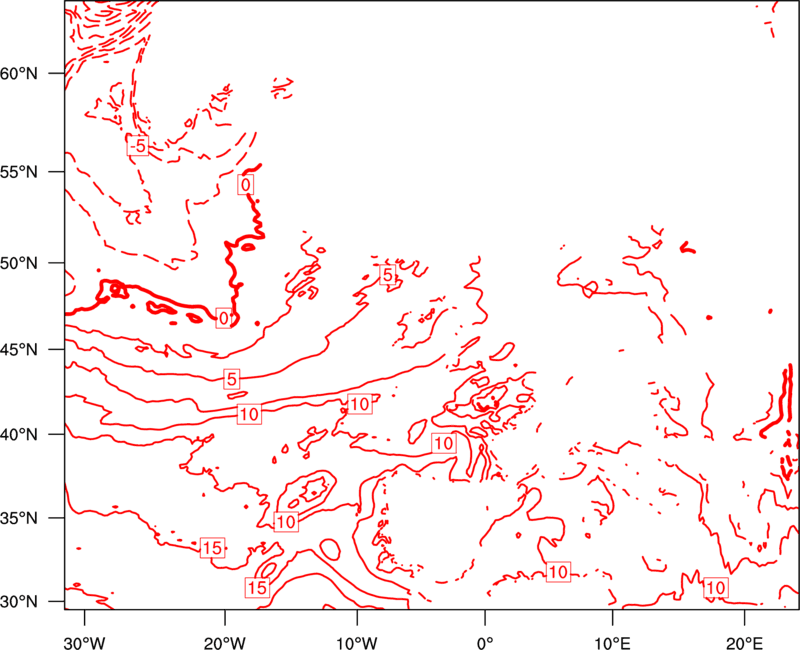
Task: Click the 50°N latitude tick label
Action: (x=19, y=264)
